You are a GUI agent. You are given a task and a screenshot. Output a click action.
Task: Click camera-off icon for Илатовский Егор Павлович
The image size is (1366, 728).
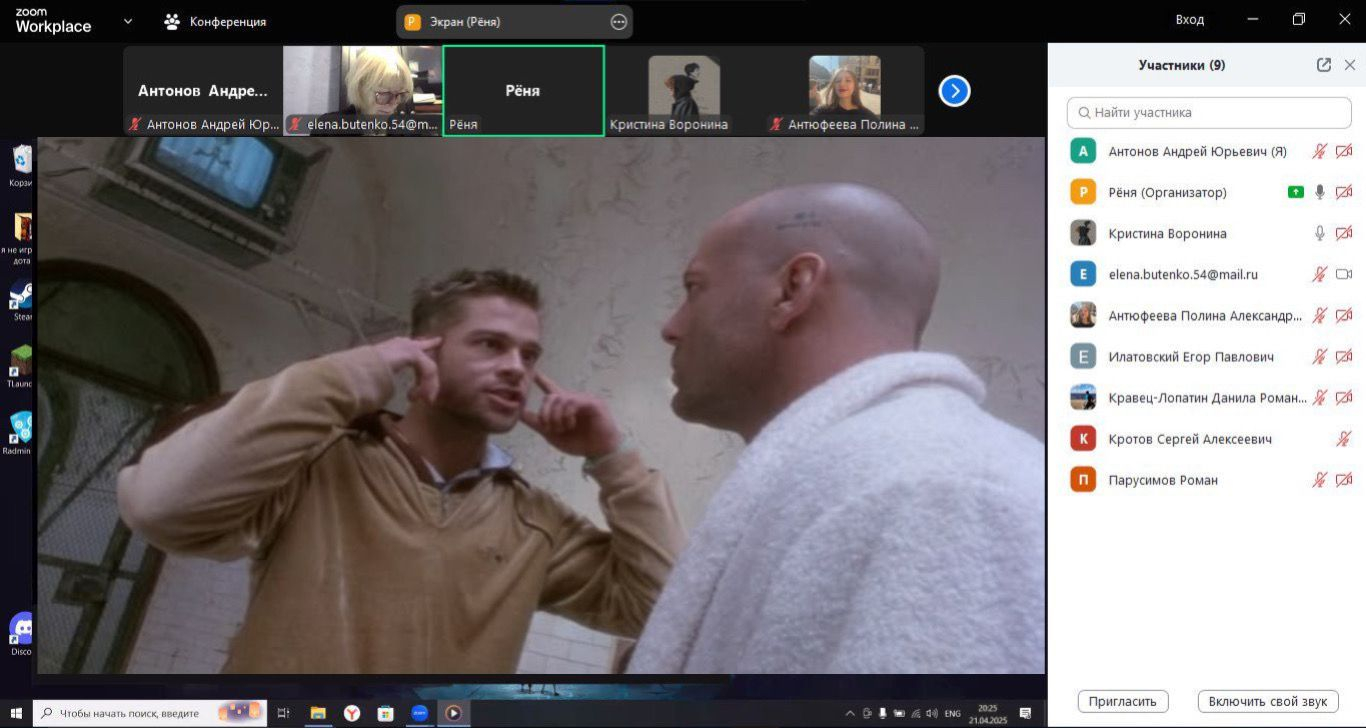pos(1344,356)
